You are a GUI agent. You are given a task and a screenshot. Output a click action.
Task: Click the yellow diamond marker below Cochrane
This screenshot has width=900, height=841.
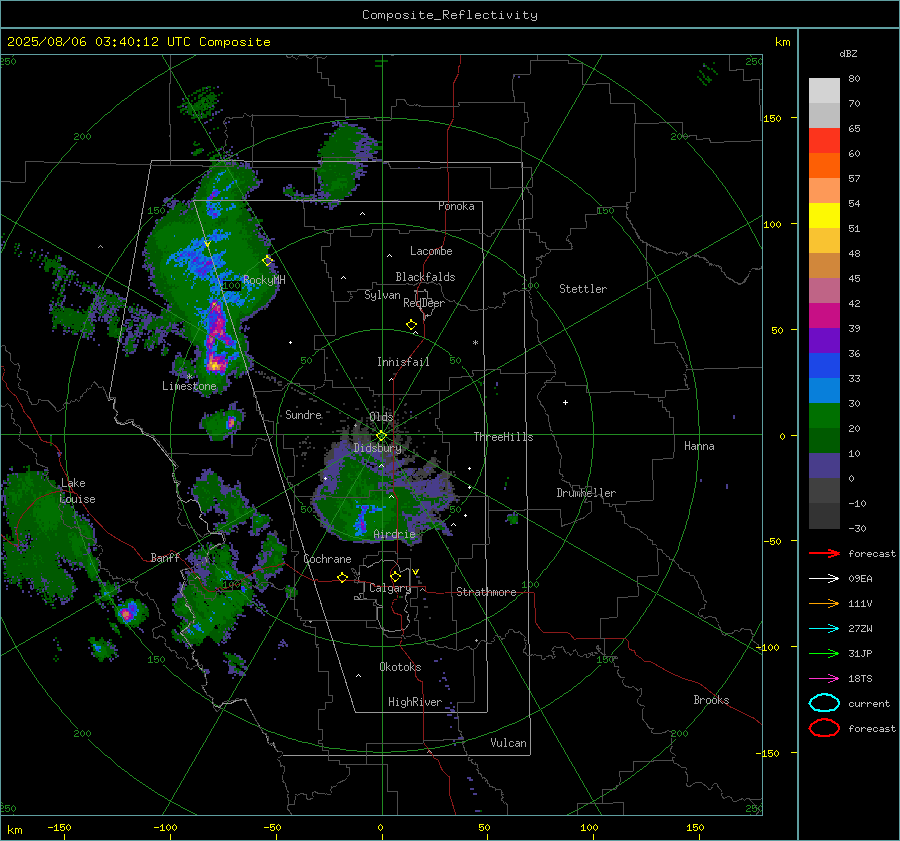(x=342, y=578)
